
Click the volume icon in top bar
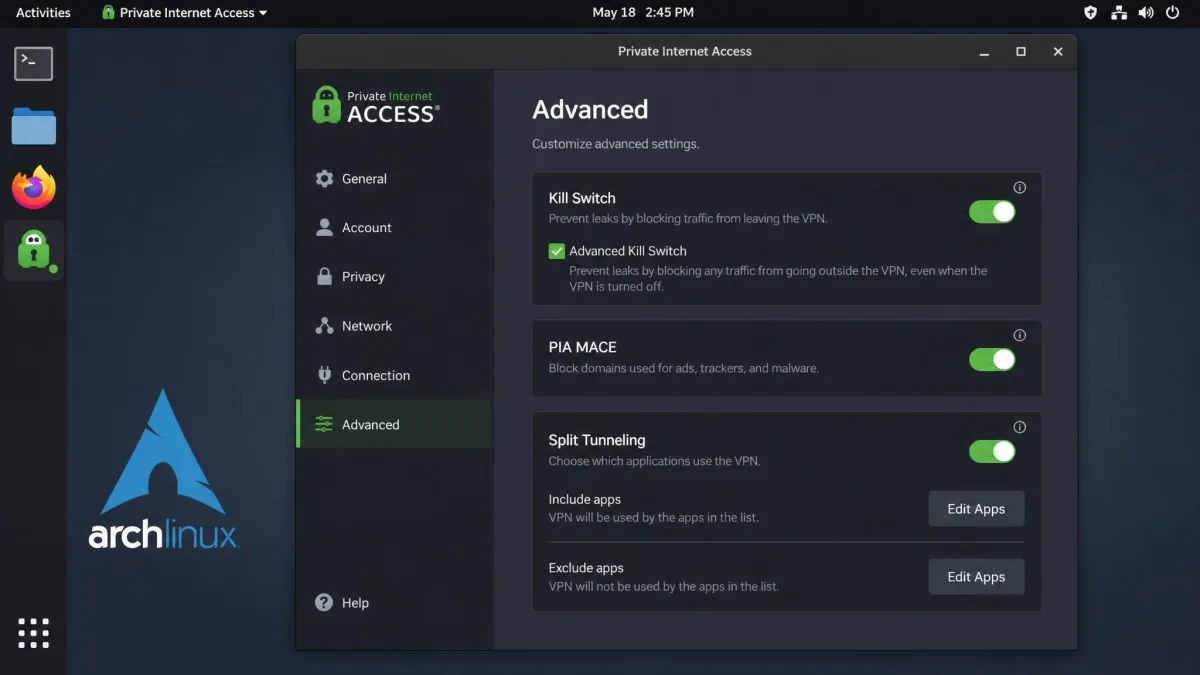1146,13
